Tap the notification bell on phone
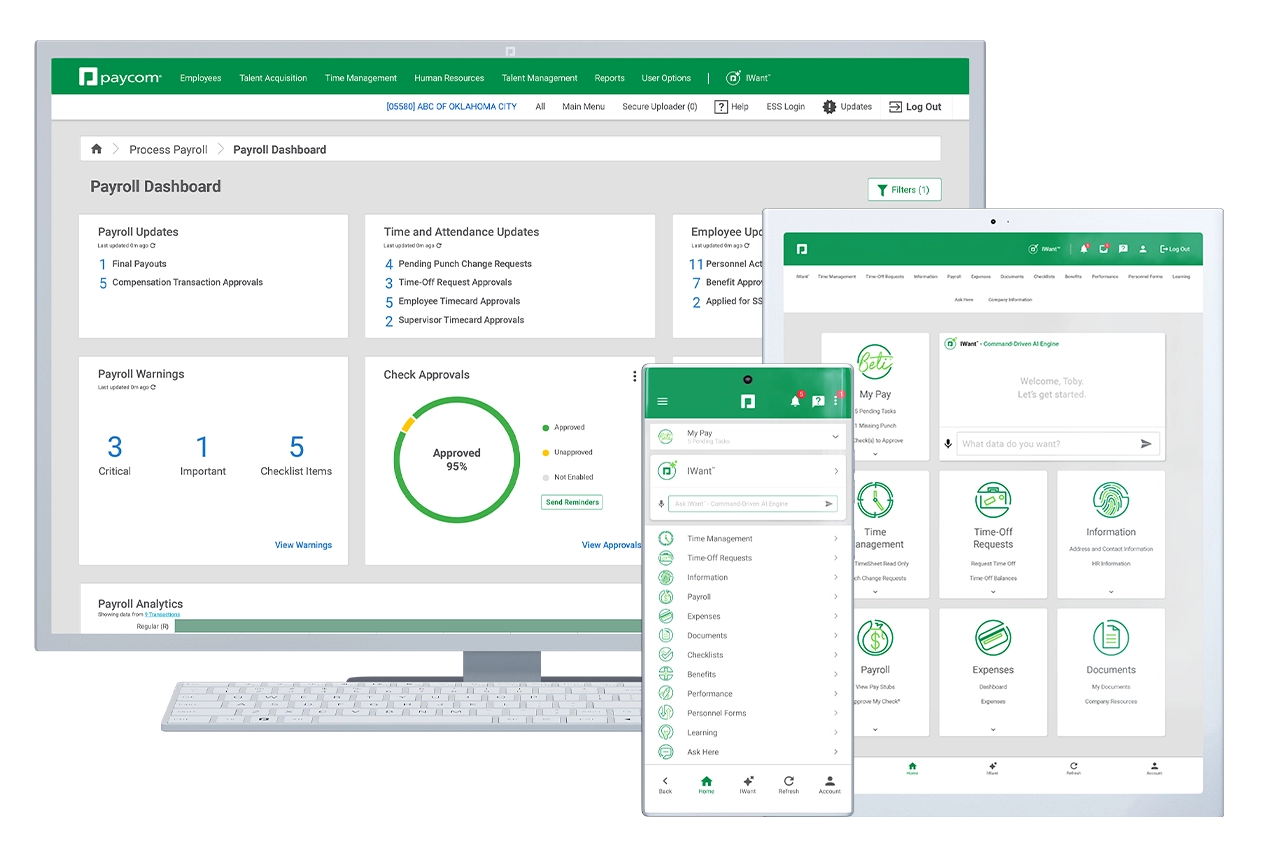Viewport: 1264px width, 852px height. (x=795, y=401)
